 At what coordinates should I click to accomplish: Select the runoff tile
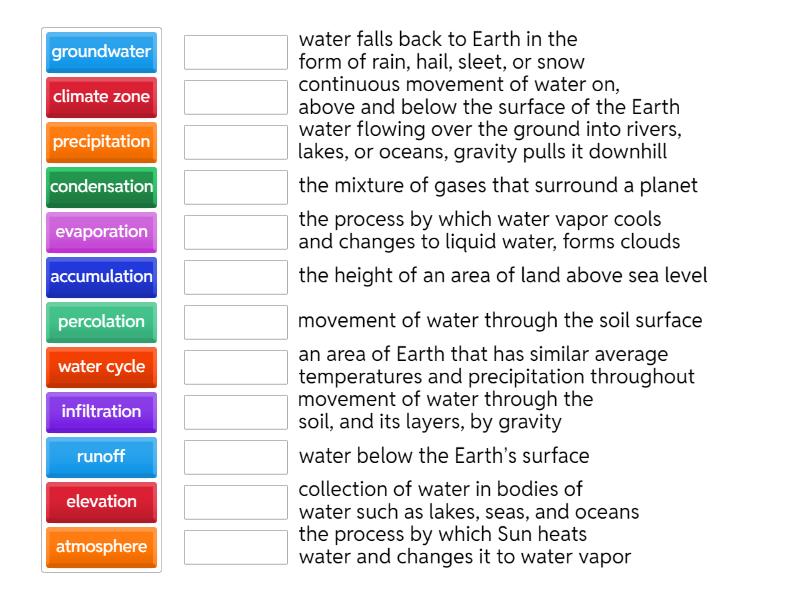(100, 457)
